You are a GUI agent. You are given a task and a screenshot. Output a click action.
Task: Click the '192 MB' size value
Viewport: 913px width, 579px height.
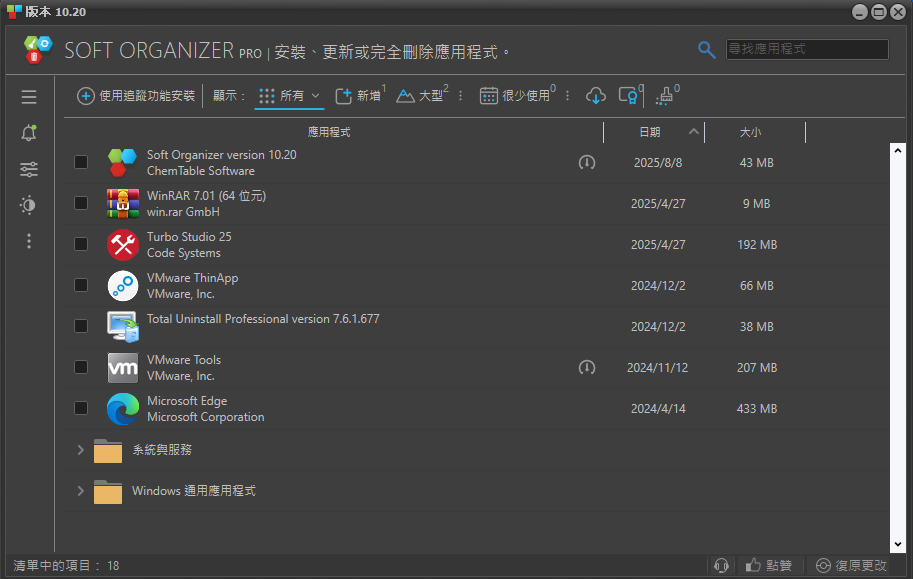point(757,245)
